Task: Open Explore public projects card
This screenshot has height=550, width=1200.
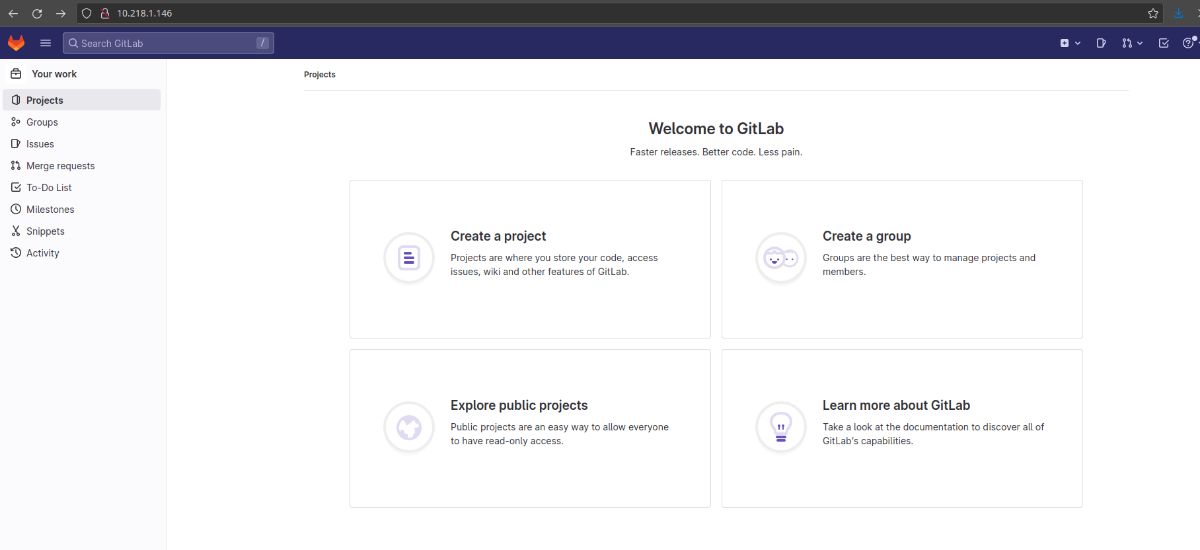Action: [530, 428]
